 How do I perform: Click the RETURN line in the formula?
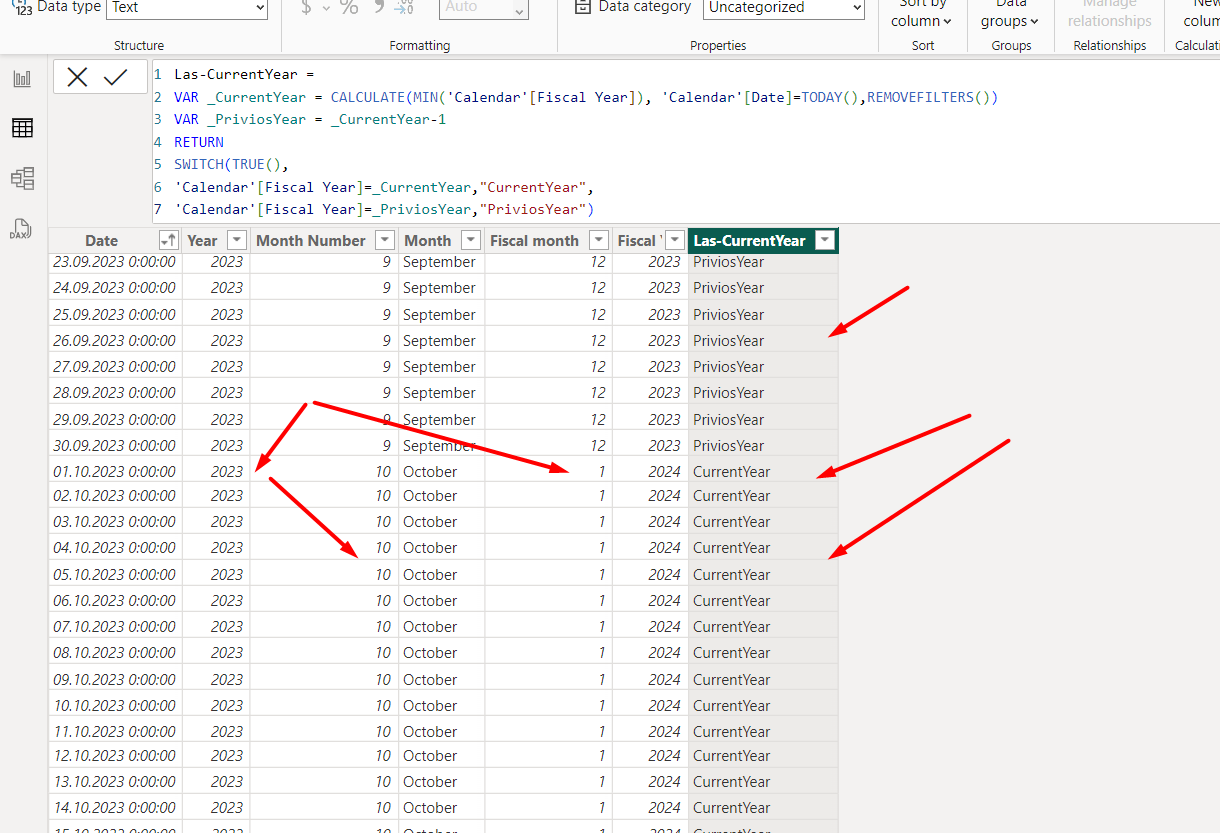tap(199, 142)
